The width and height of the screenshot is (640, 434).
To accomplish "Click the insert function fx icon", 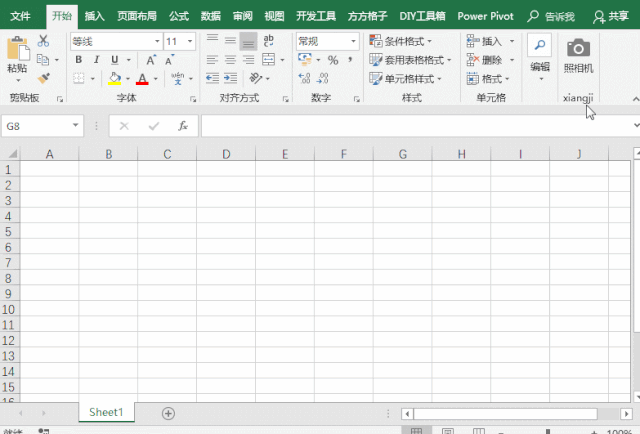I will 183,126.
